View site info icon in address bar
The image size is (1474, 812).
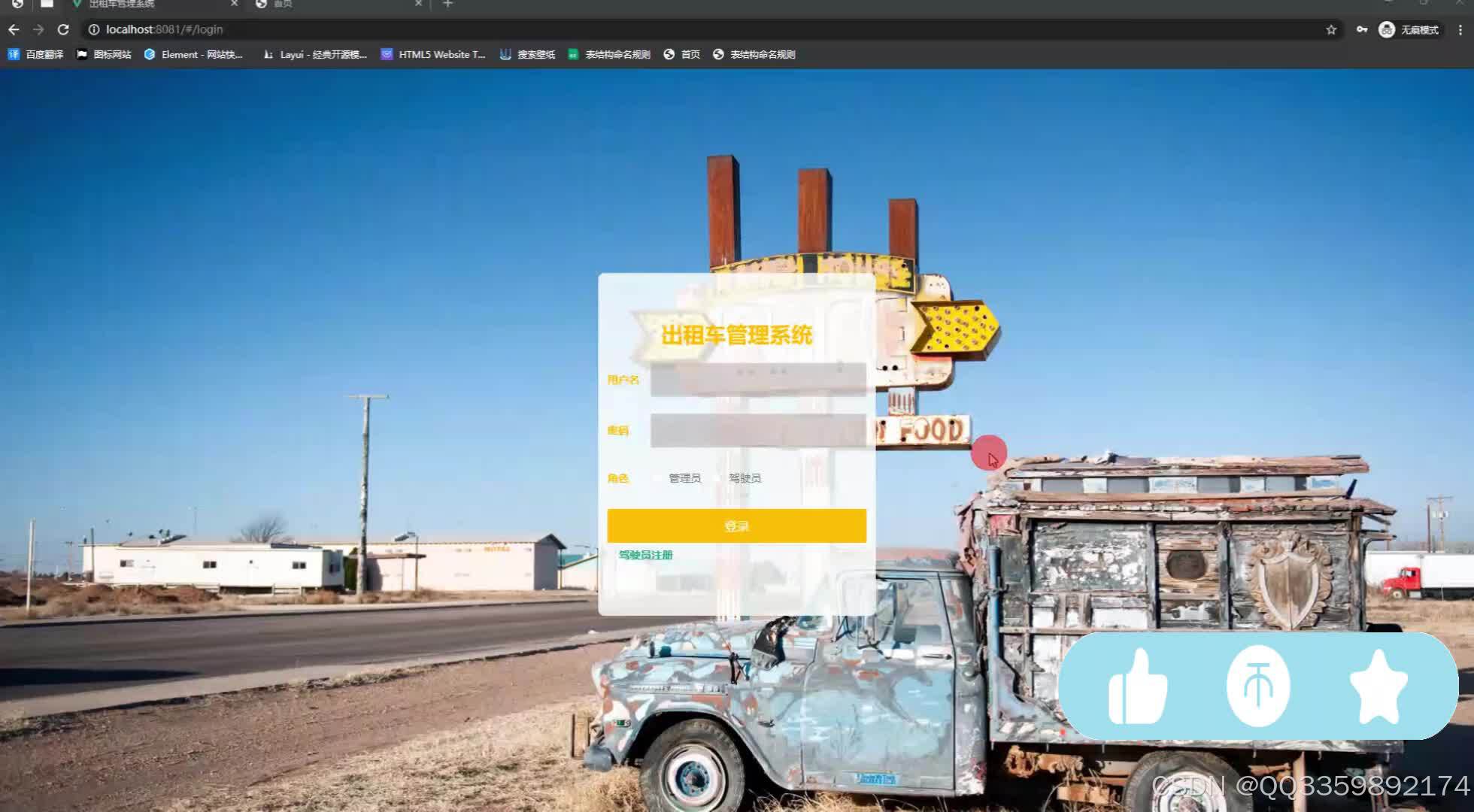point(94,29)
